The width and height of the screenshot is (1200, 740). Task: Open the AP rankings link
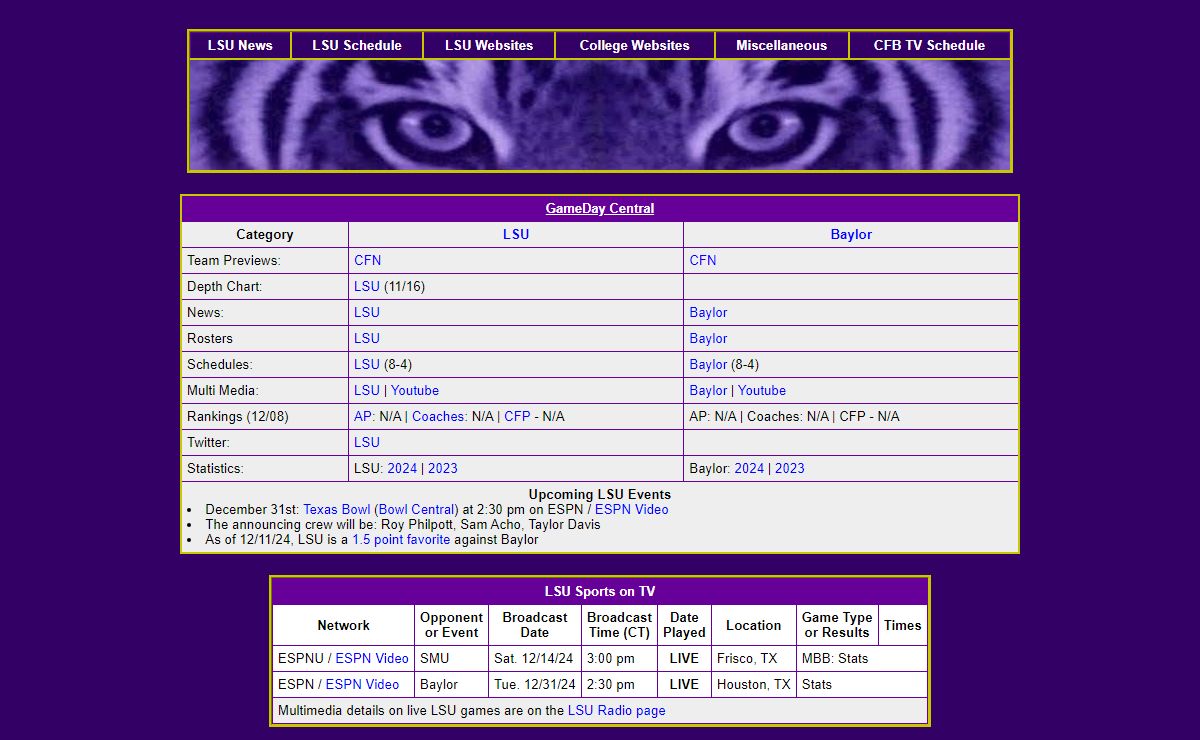click(x=363, y=417)
